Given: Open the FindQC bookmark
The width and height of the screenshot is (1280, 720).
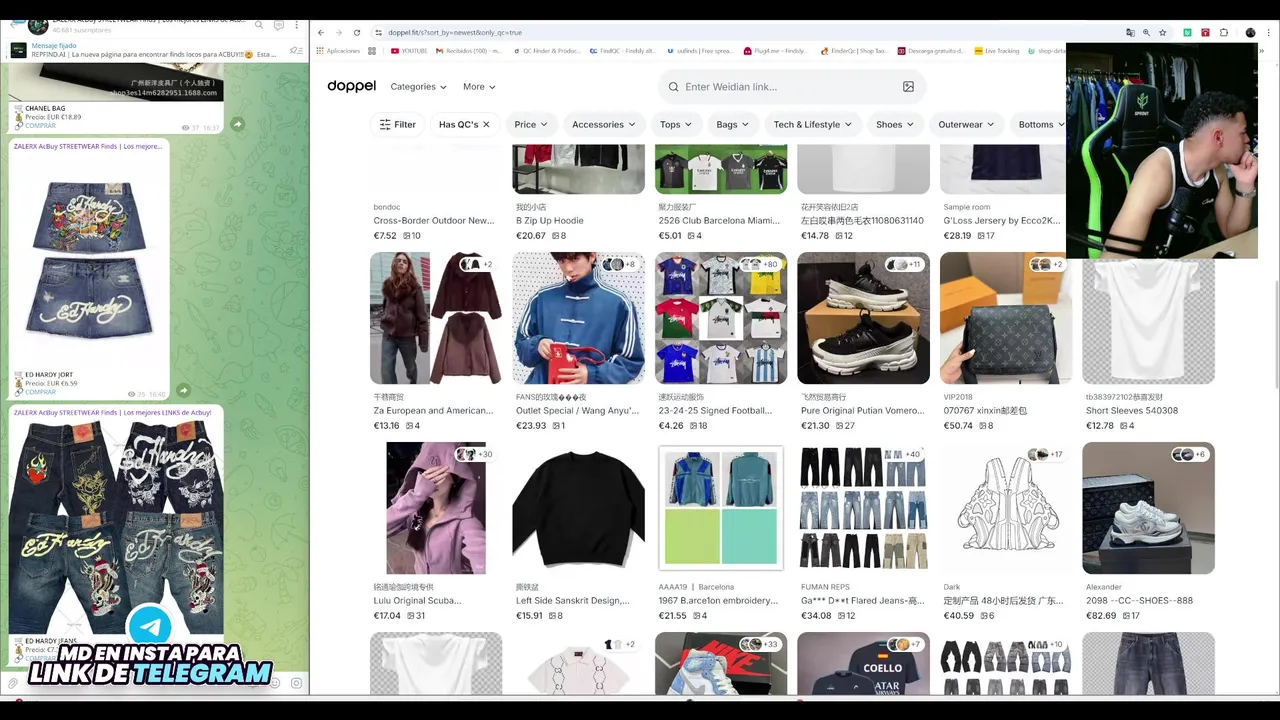Looking at the screenshot, I should [622, 50].
